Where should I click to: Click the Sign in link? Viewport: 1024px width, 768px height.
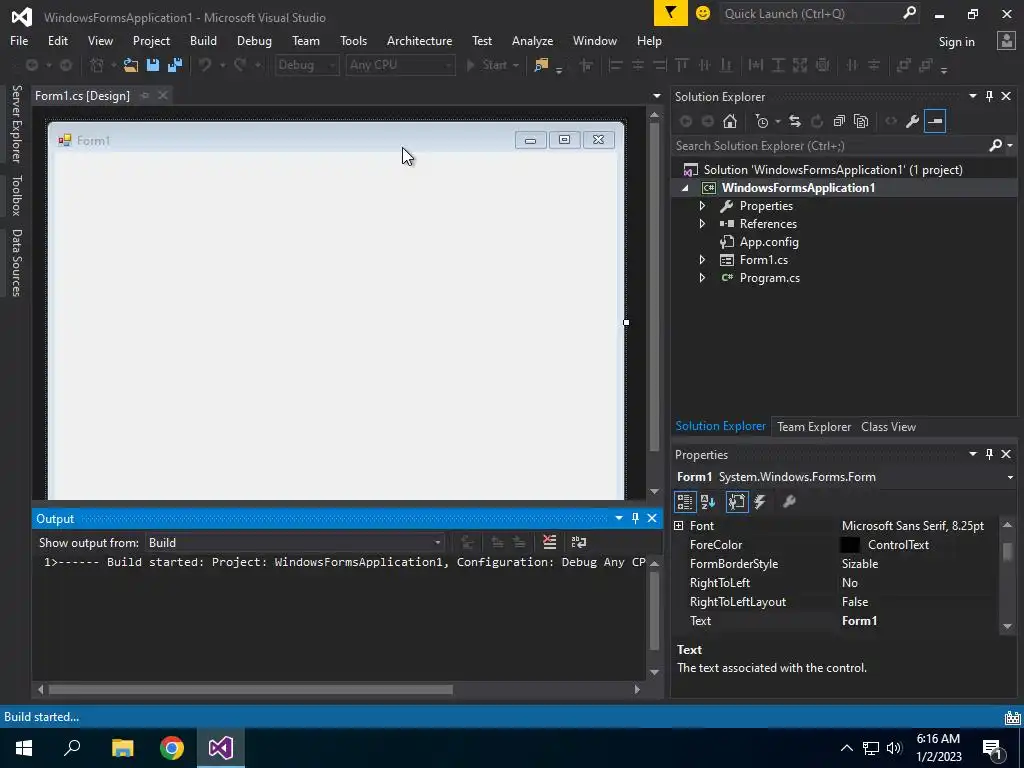coord(956,42)
